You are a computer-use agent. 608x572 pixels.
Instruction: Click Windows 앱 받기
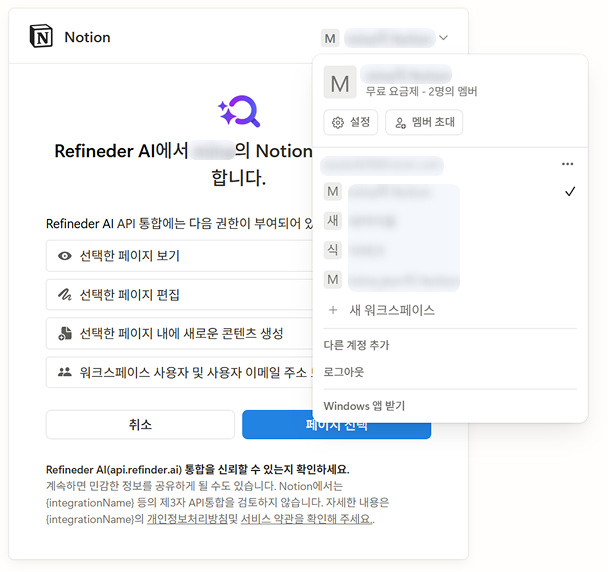pos(364,406)
